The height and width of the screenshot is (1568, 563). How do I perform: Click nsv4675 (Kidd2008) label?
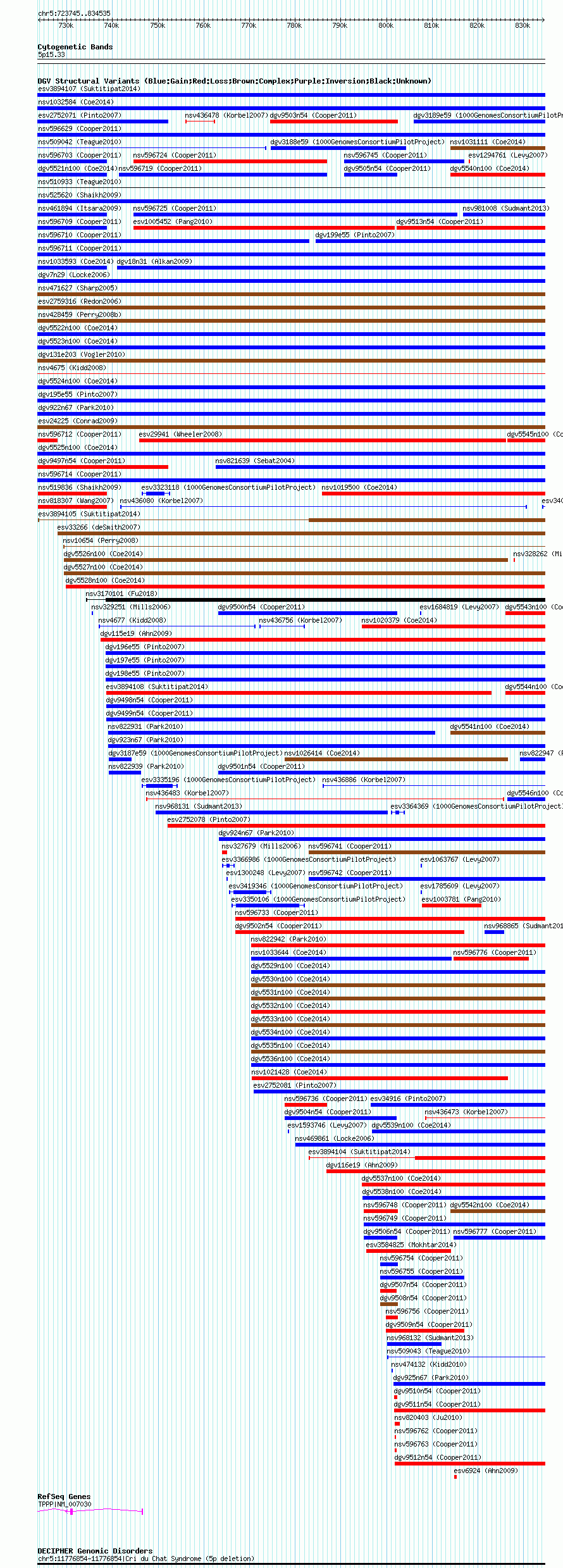click(72, 368)
